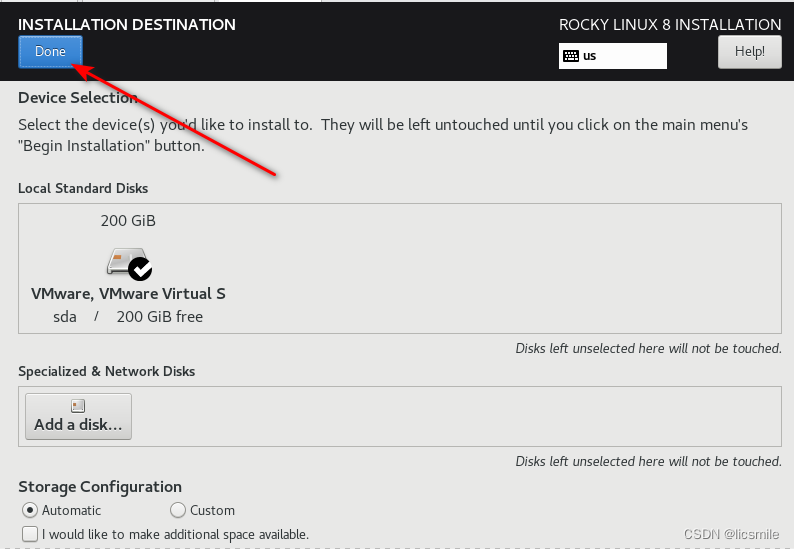Screen dimensions: 794x549
Task: Click the 'Add a disk...' button
Action: (78, 416)
